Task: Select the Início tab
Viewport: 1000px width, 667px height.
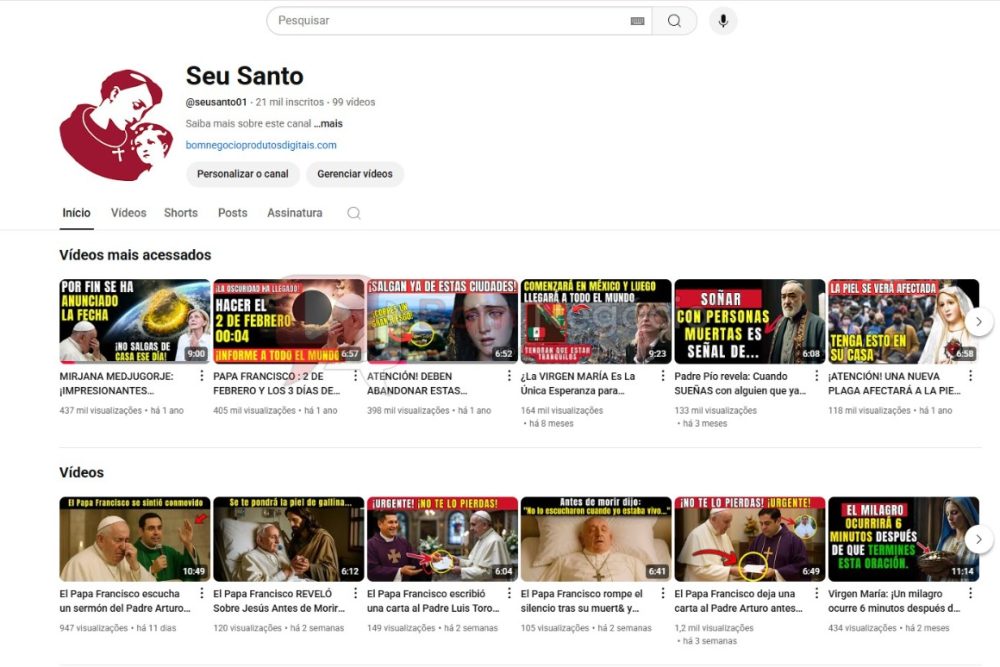Action: 77,213
